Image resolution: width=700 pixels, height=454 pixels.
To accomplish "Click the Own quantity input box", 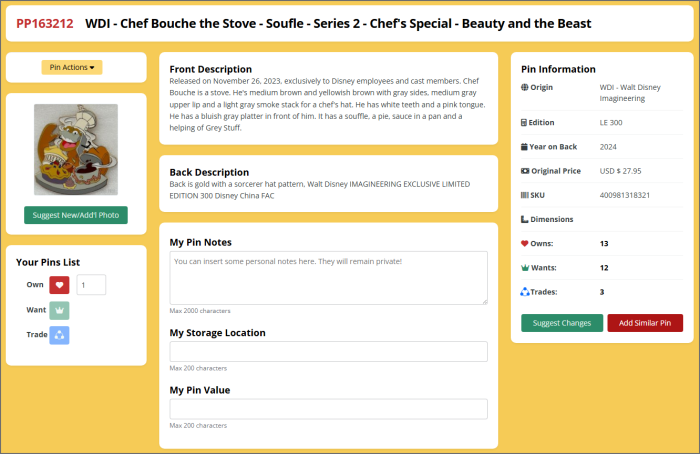I will (x=91, y=285).
